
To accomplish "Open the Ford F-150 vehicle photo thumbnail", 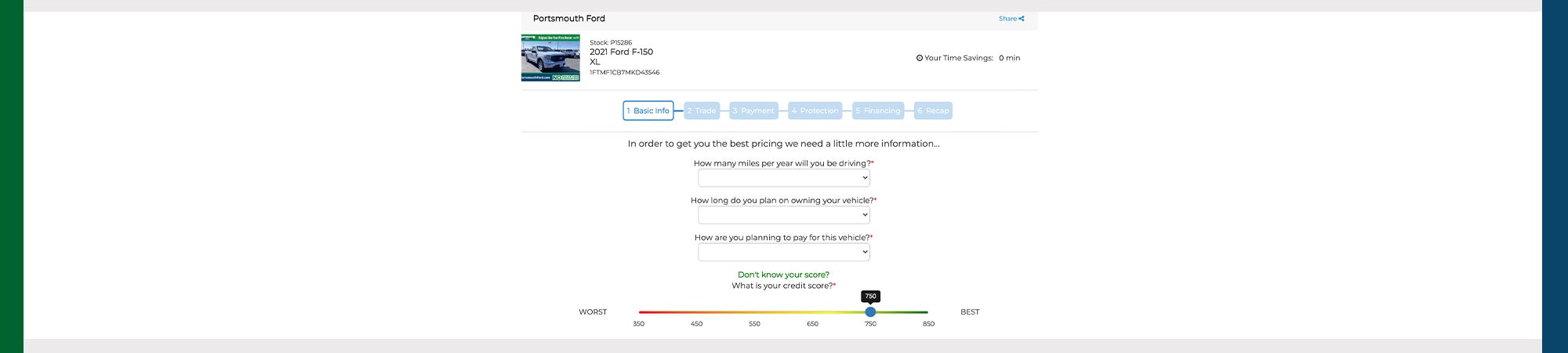I will click(550, 58).
